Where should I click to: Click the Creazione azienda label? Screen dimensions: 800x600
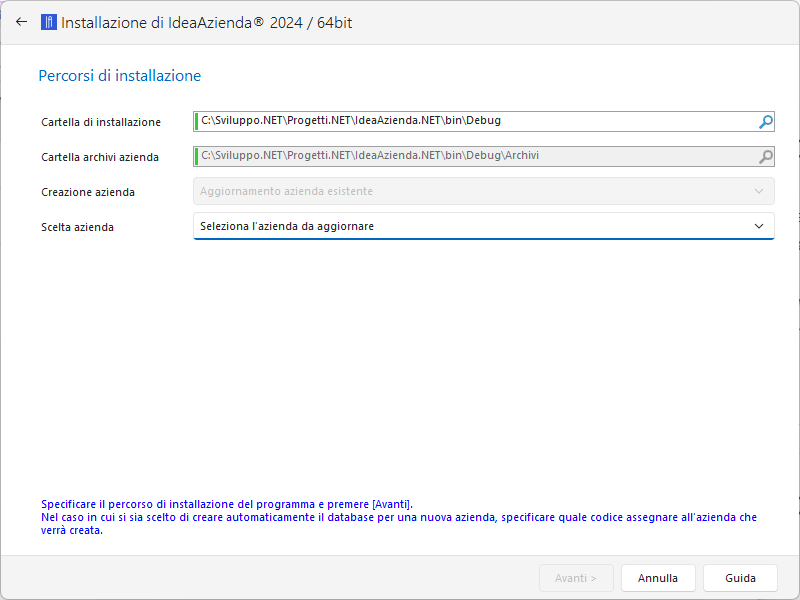click(88, 192)
